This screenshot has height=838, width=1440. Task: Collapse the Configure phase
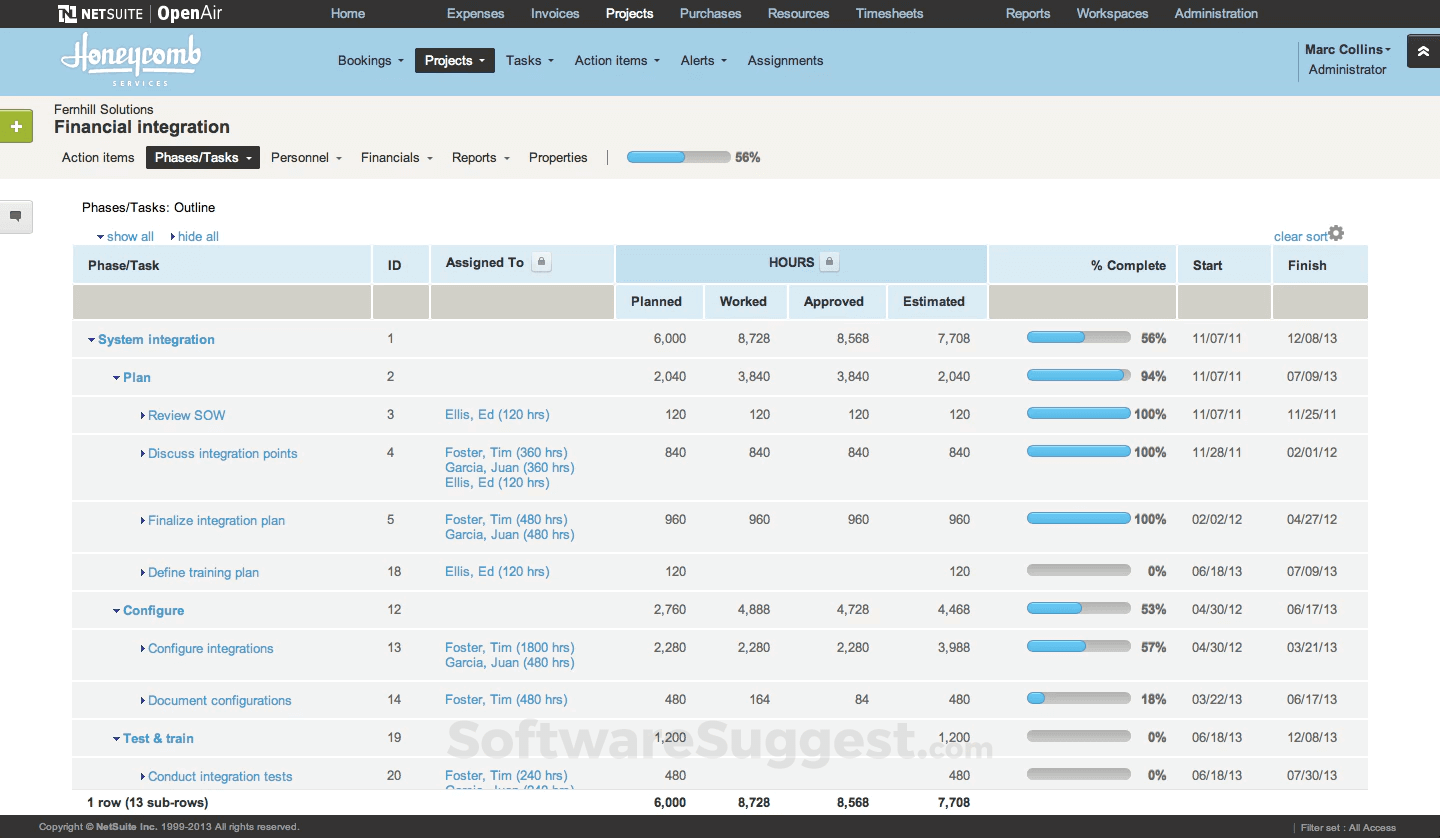[x=116, y=610]
